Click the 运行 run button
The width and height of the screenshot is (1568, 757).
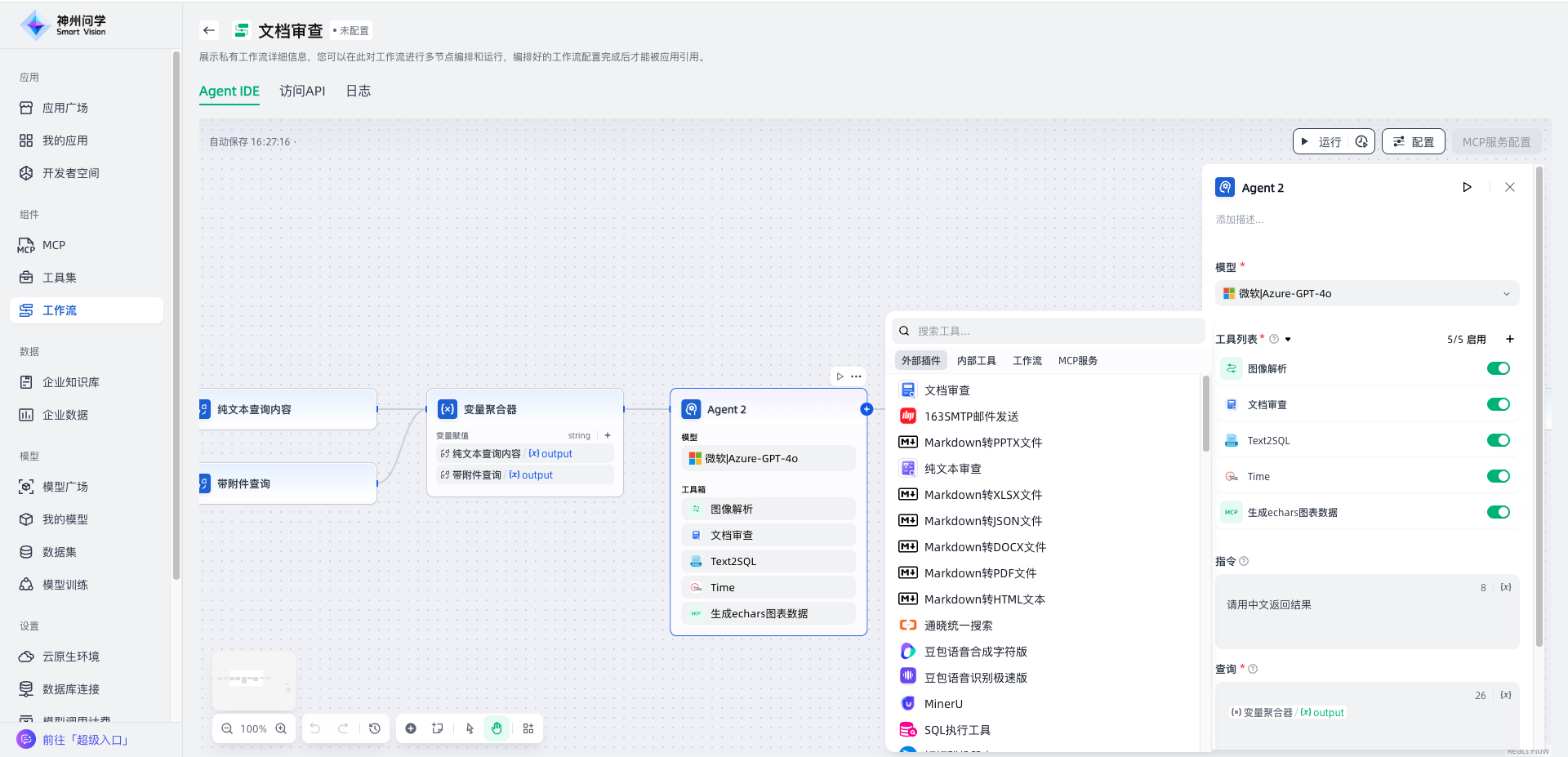pyautogui.click(x=1322, y=141)
